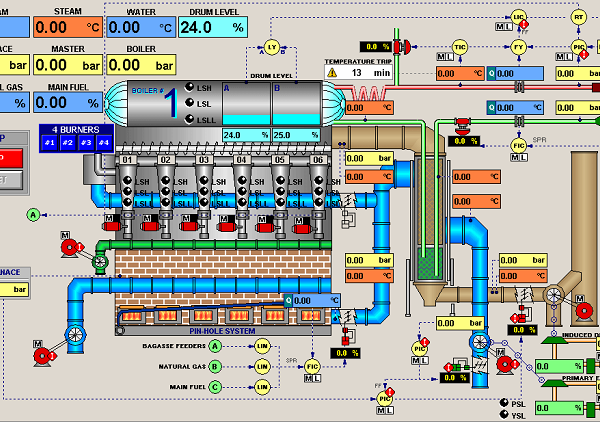Screen dimensions: 600x422
Task: Click the MAIN FUEL C circle
Action: tap(215, 387)
